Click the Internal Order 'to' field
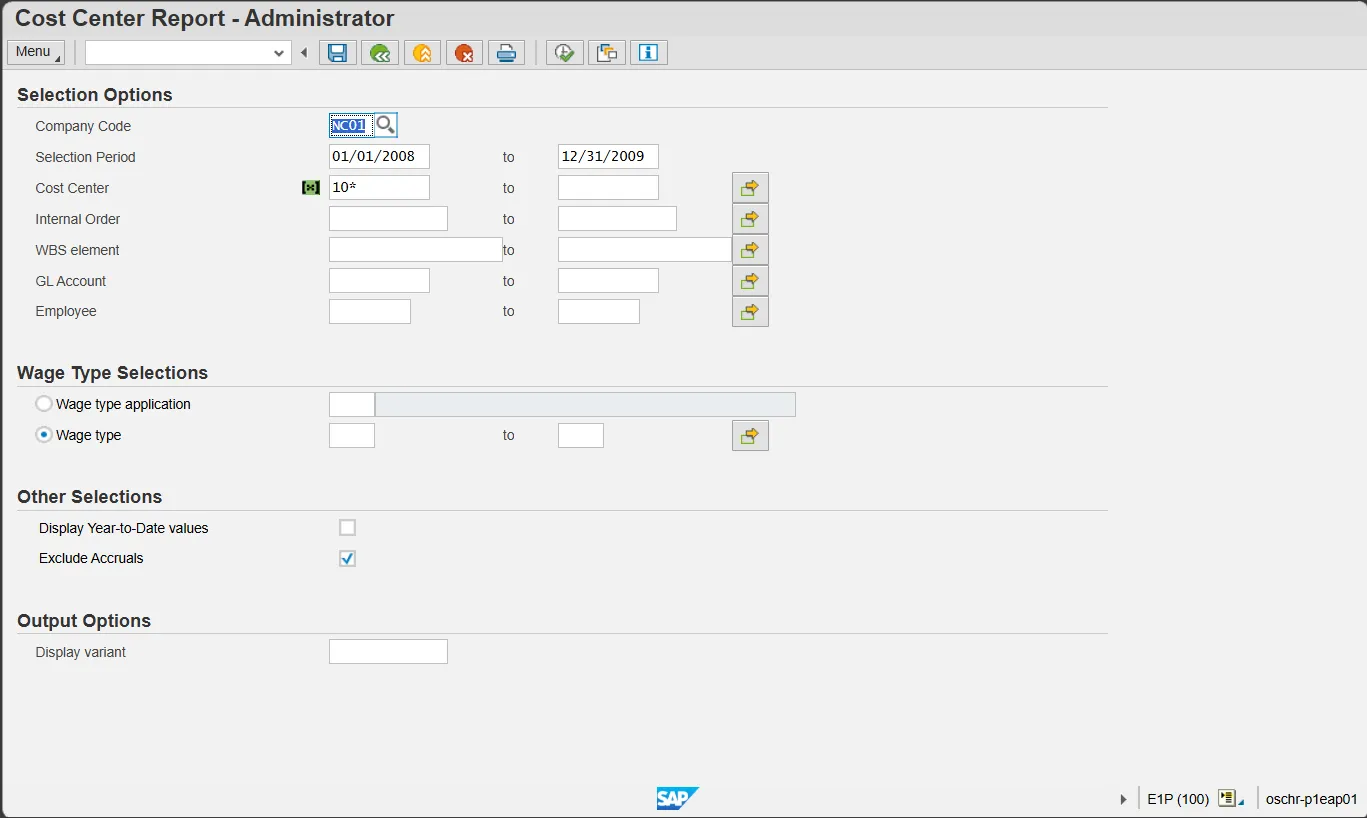 [617, 219]
